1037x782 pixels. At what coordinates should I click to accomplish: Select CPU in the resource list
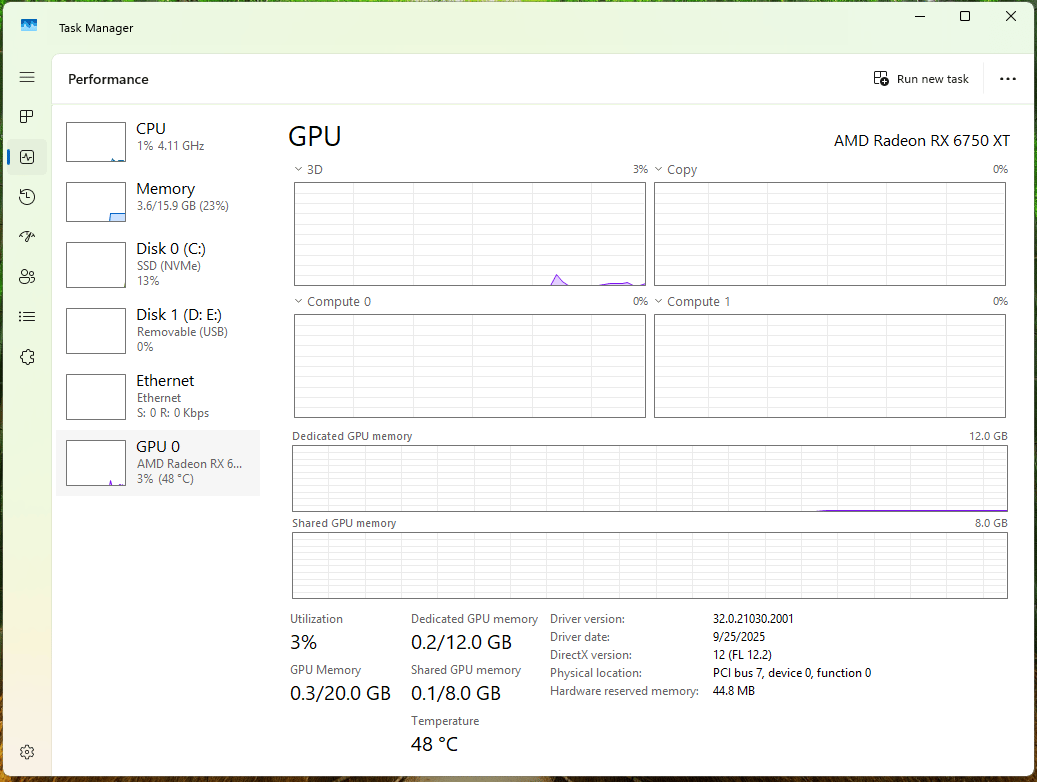(x=158, y=142)
